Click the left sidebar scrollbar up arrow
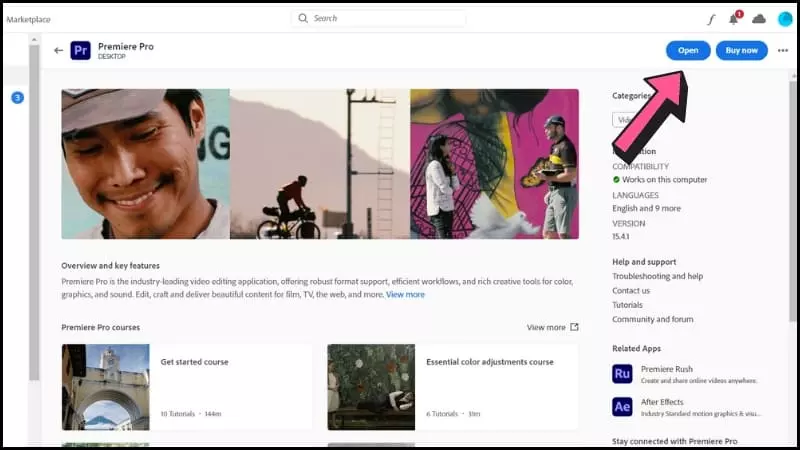 (x=34, y=40)
